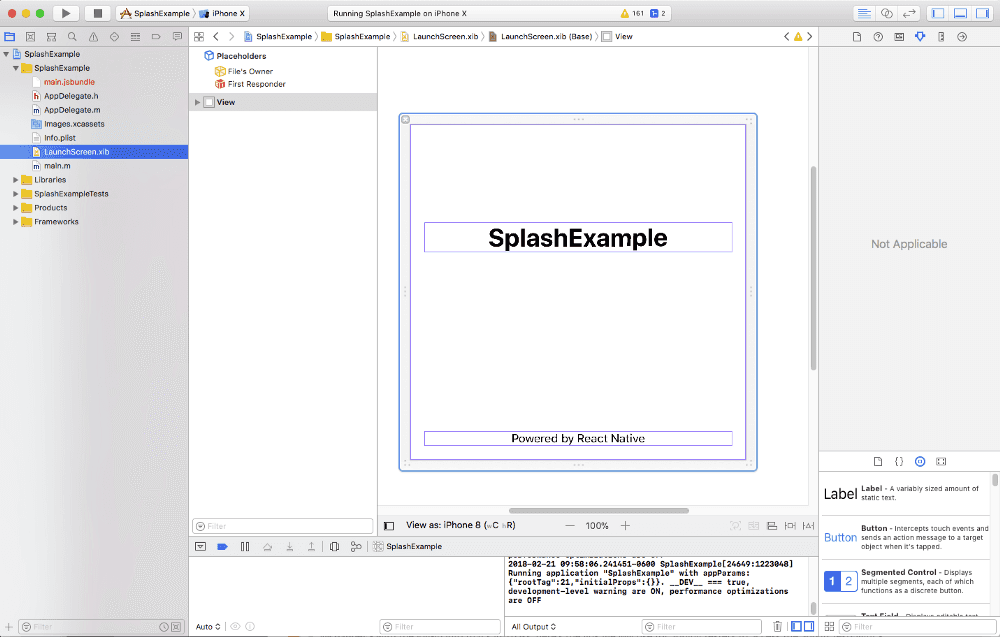The width and height of the screenshot is (1000, 637).
Task: Open the SplashExample scheme selector in toolbar
Action: tap(155, 13)
